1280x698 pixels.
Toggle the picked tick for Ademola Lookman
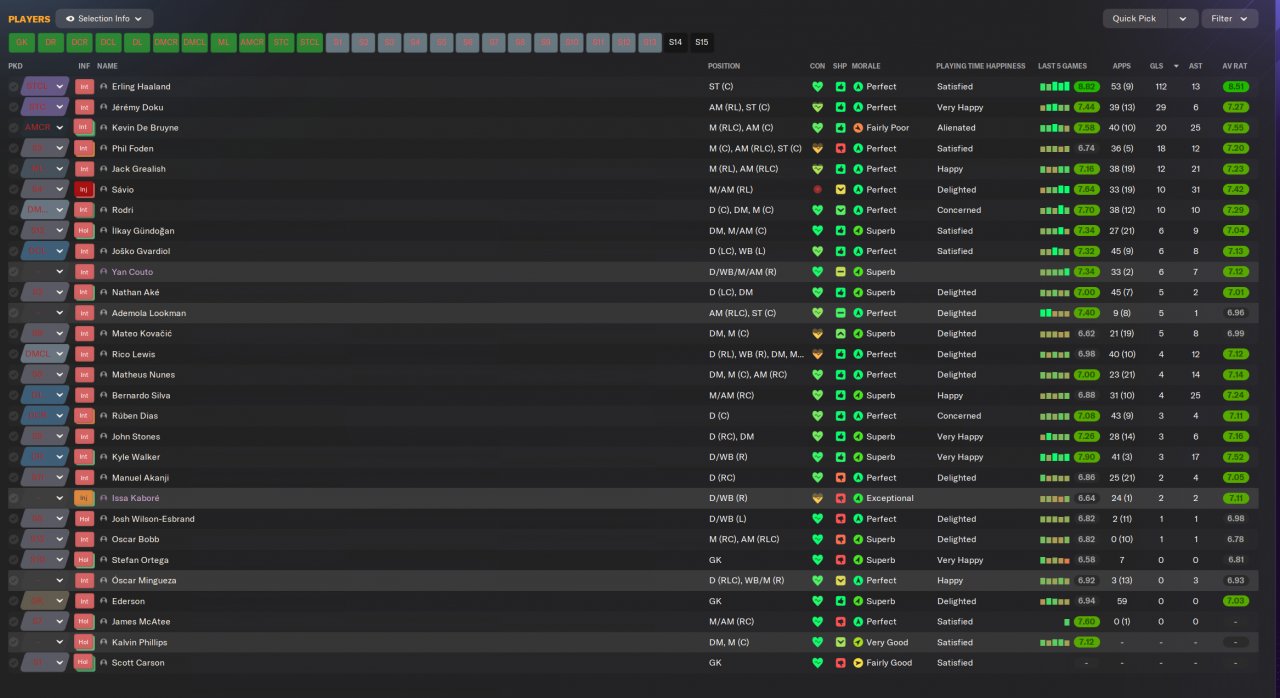pos(14,313)
